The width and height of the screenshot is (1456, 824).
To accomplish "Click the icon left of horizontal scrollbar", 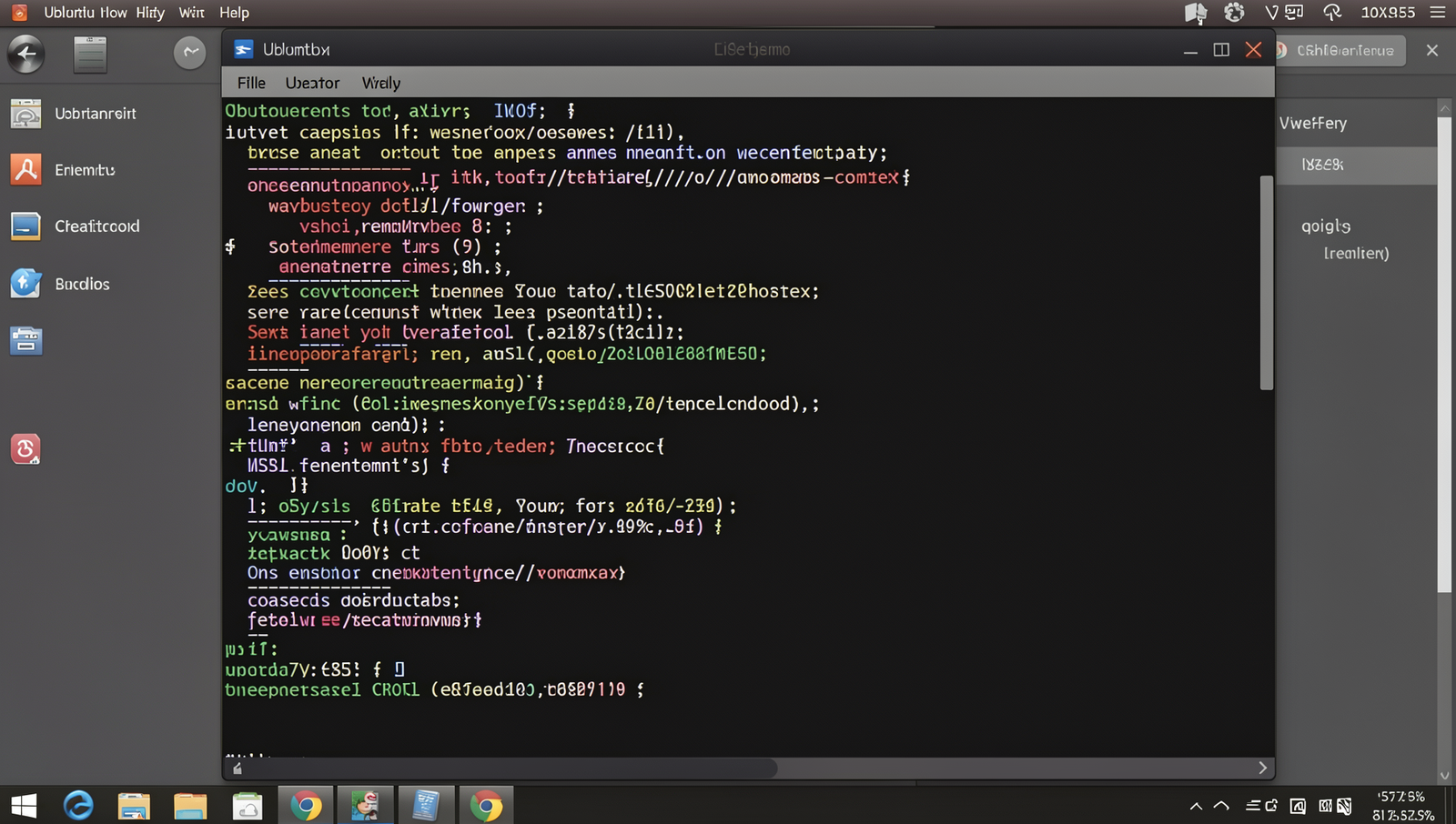I will coord(238,769).
